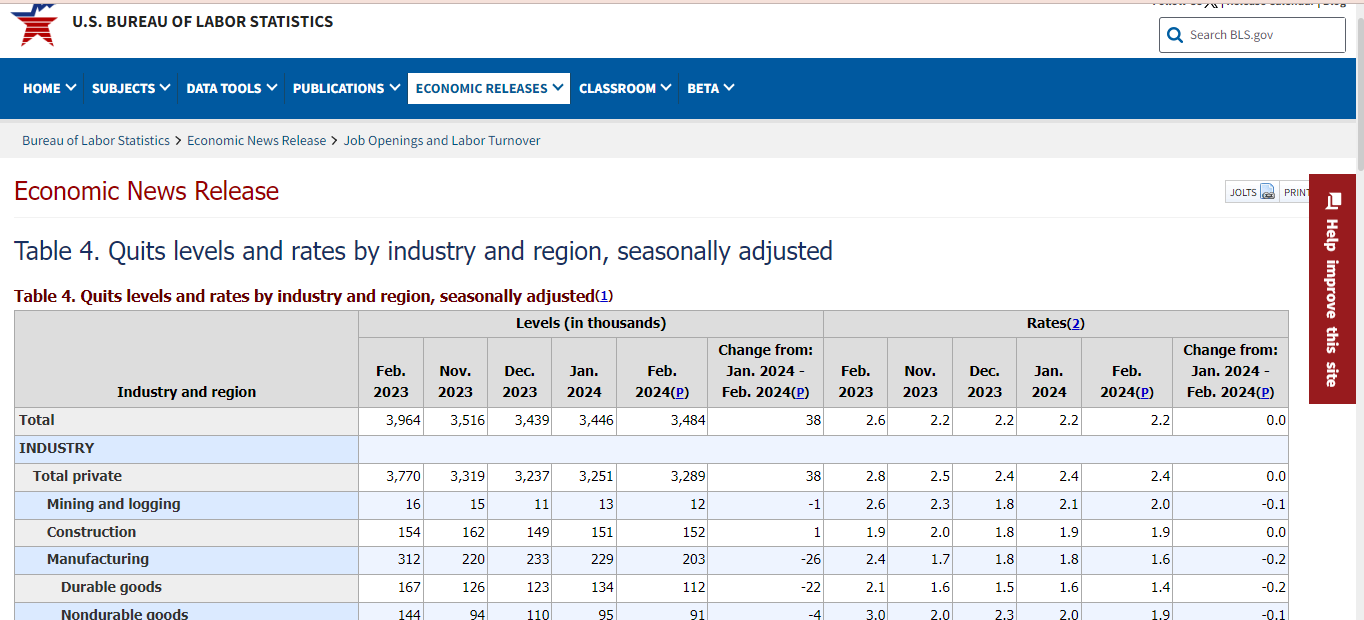Viewport: 1364px width, 620px height.
Task: Click the cell showing 3,289
Action: (x=662, y=477)
